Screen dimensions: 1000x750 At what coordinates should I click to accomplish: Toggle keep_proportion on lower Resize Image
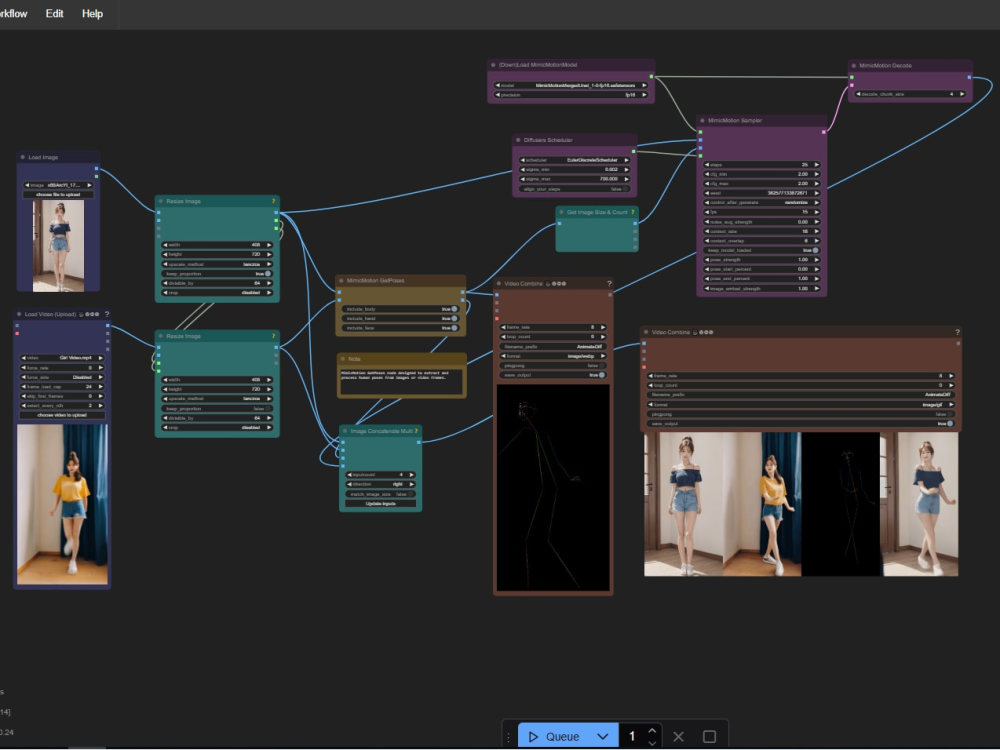[217, 409]
